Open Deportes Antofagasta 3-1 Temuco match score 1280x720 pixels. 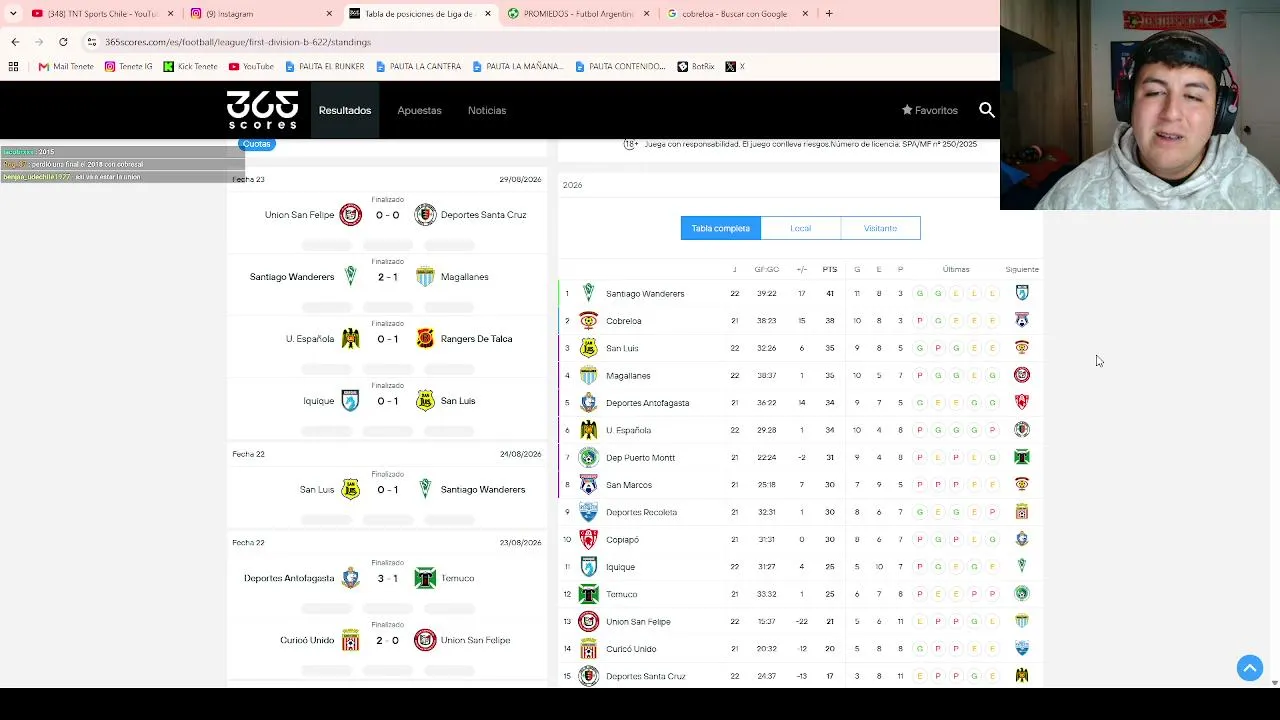tap(387, 578)
